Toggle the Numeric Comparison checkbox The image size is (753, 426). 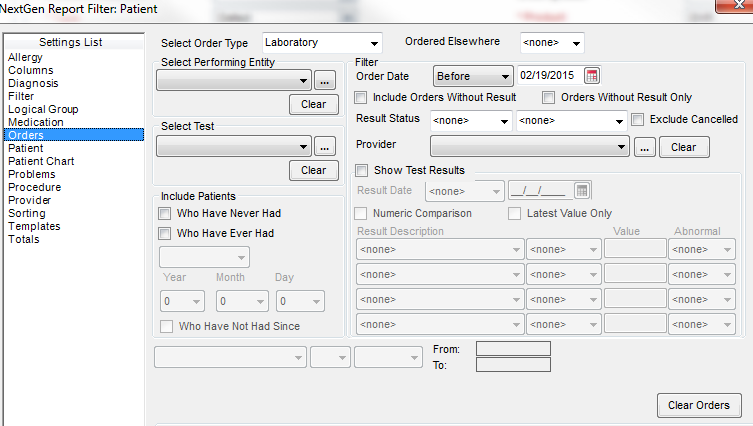[x=360, y=213]
